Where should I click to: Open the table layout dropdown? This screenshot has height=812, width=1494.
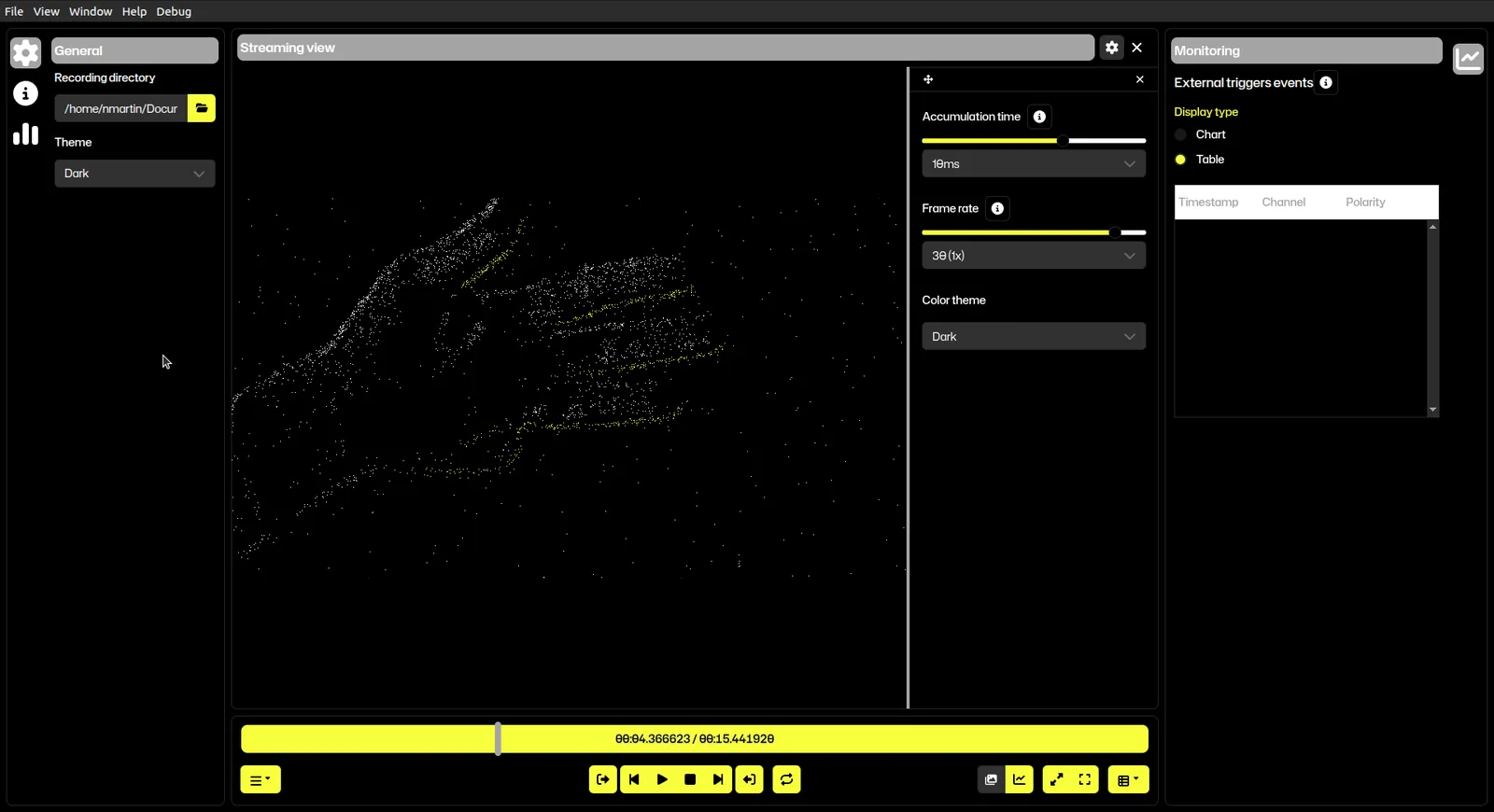point(1128,779)
